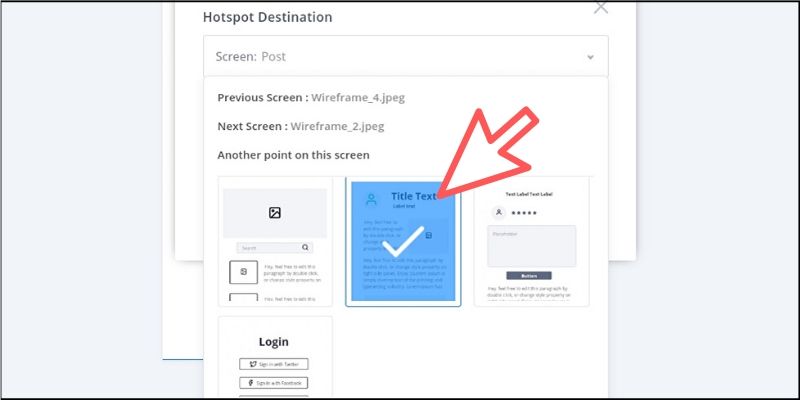The width and height of the screenshot is (800, 400).
Task: Close the Hotspot Destination dialog
Action: (601, 8)
